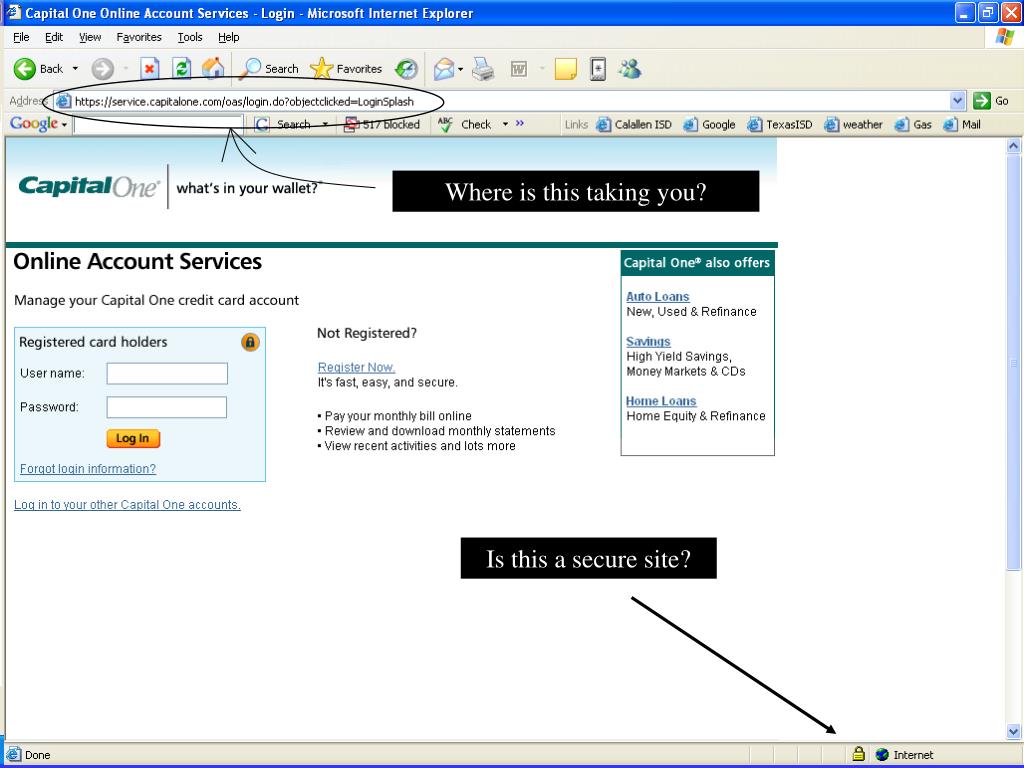This screenshot has height=768, width=1024.
Task: Click the popups blocked toolbar button
Action: pos(382,124)
